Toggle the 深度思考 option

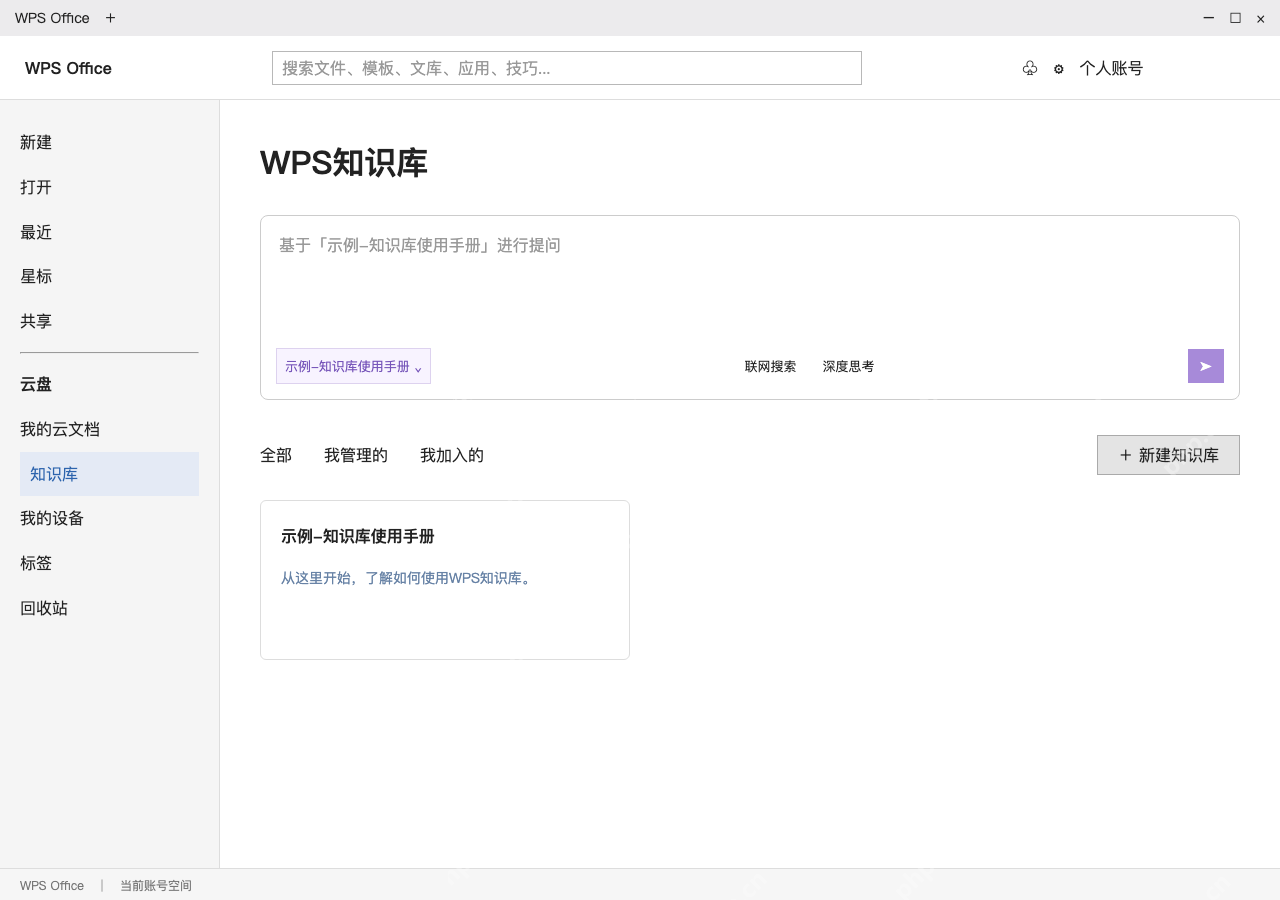pos(848,366)
